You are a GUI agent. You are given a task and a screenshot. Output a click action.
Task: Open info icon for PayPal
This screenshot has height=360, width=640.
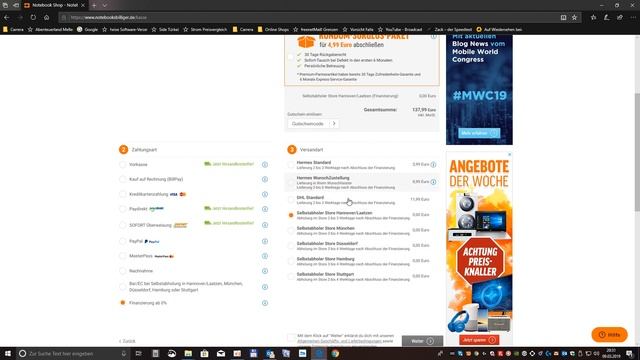click(x=265, y=241)
